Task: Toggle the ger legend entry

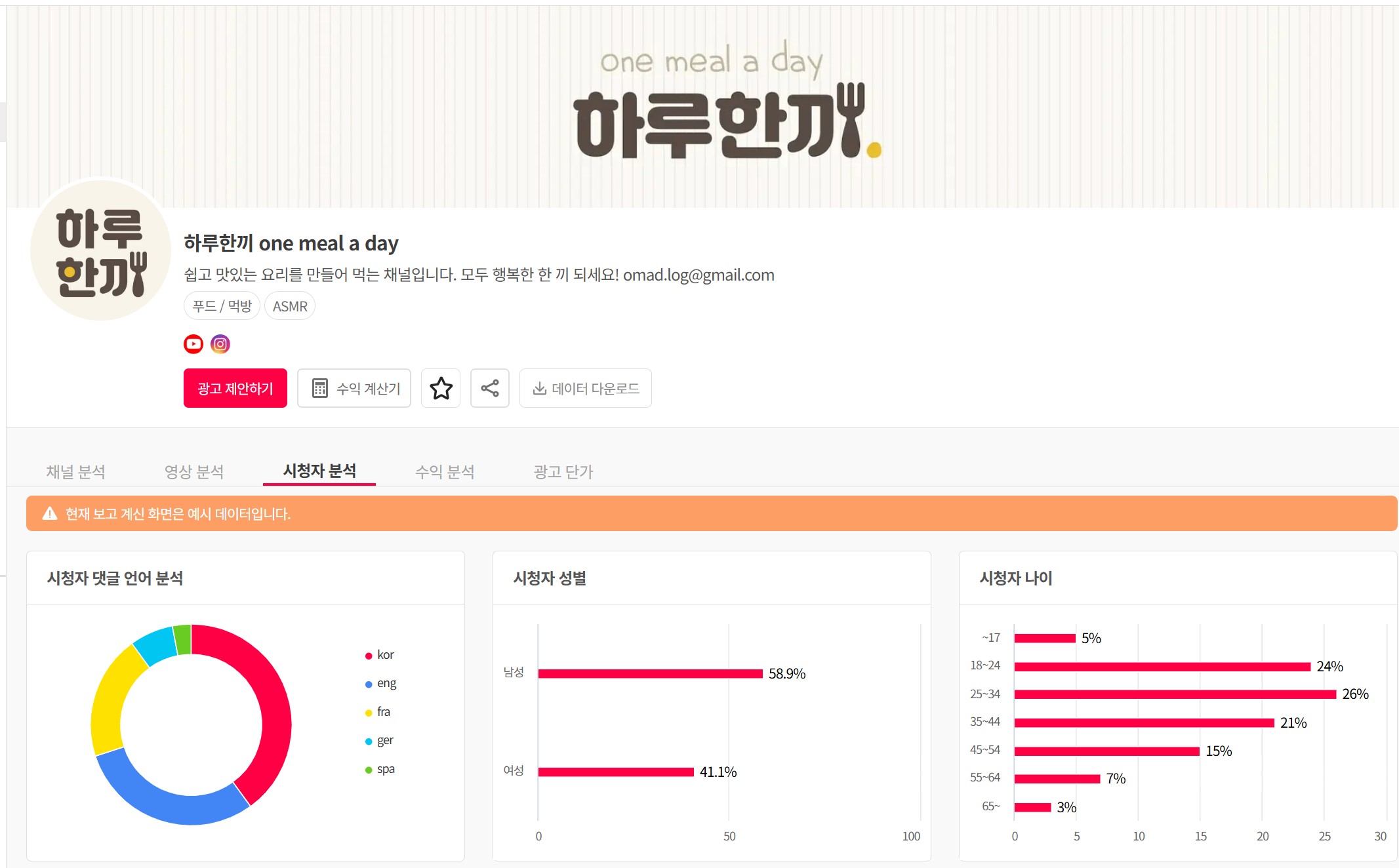Action: click(x=379, y=740)
